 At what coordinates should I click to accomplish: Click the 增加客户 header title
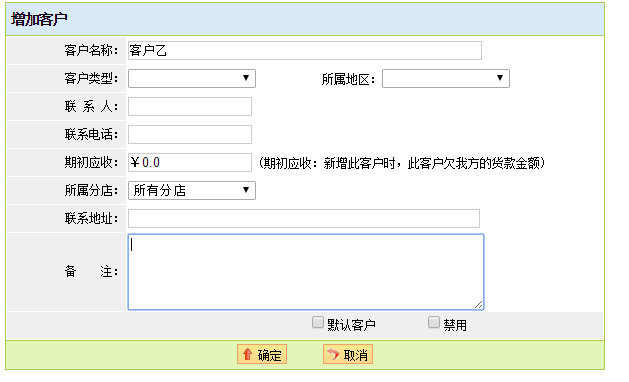coord(39,19)
